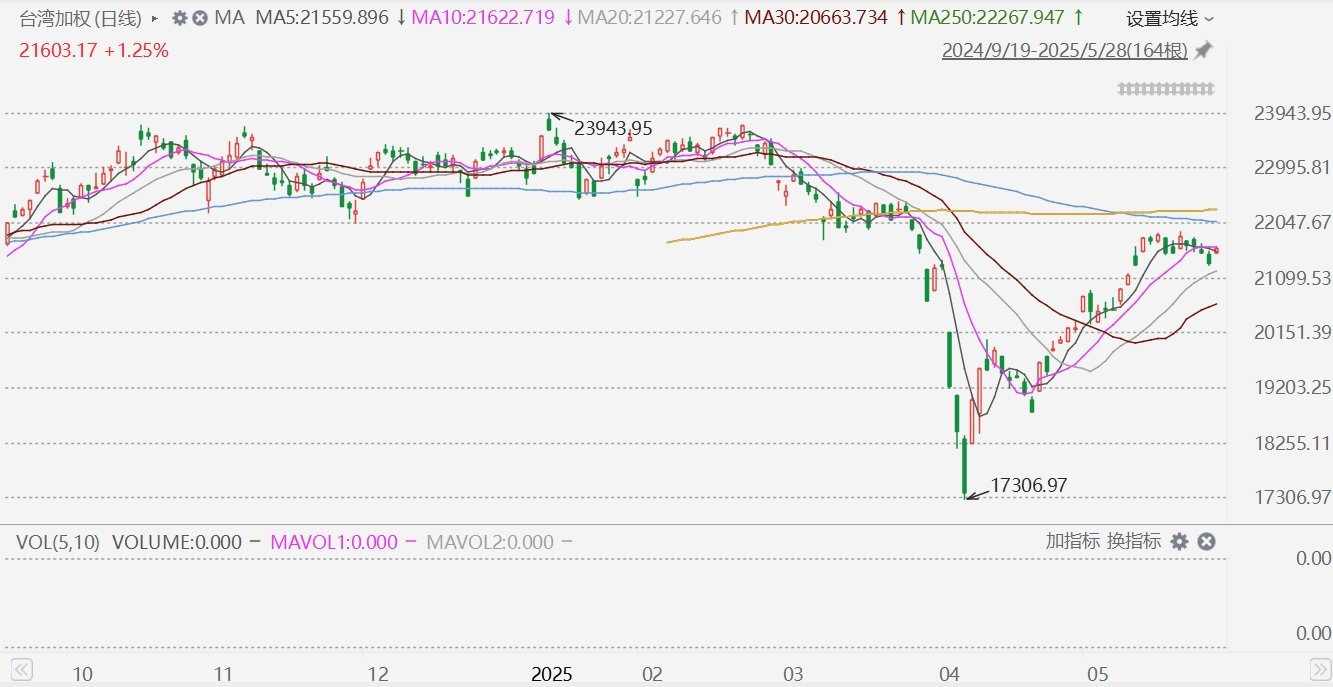This screenshot has height=687, width=1333.
Task: Click the 2025 marker on time axis
Action: click(x=552, y=673)
